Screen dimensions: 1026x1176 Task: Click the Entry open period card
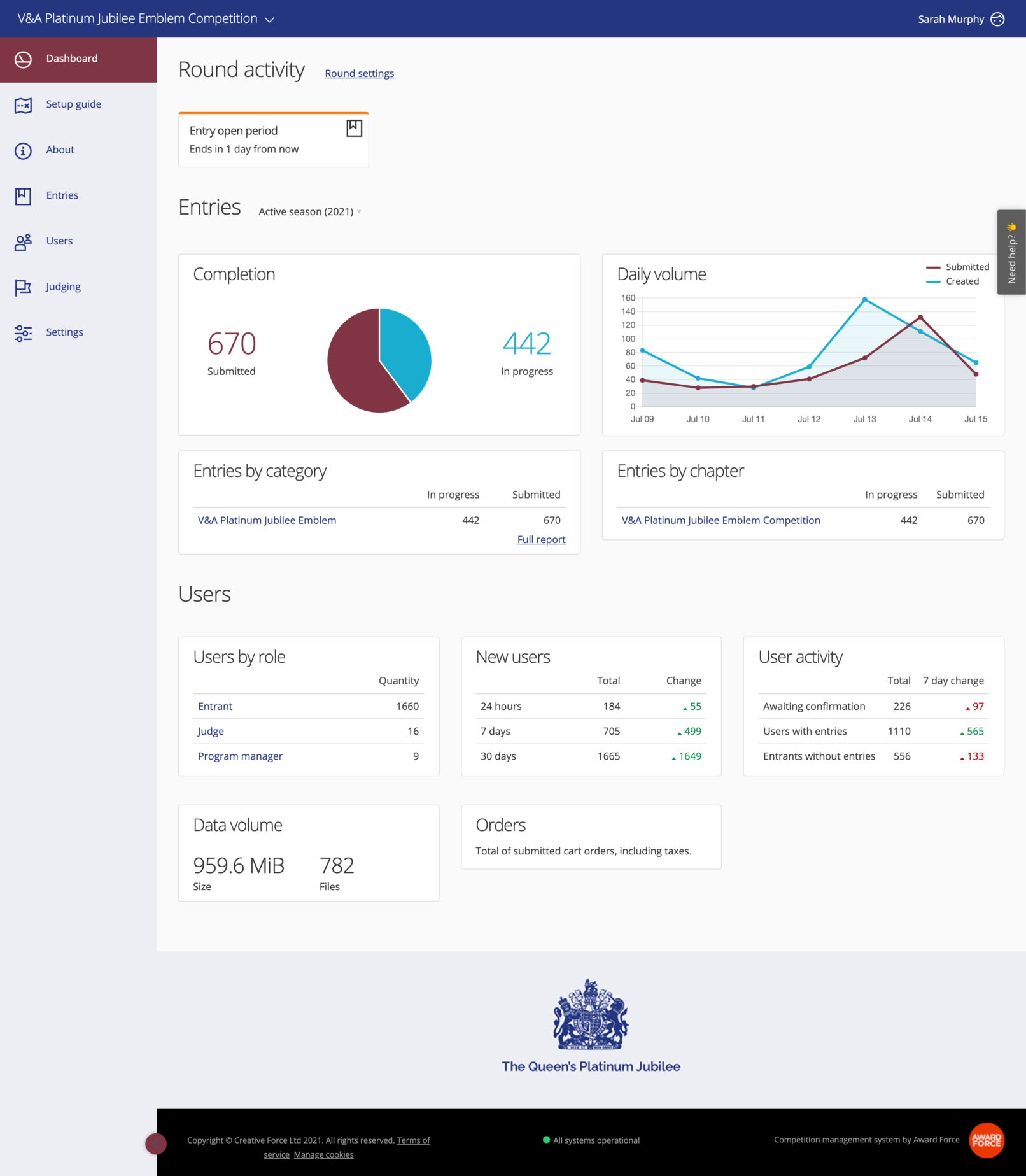point(273,139)
